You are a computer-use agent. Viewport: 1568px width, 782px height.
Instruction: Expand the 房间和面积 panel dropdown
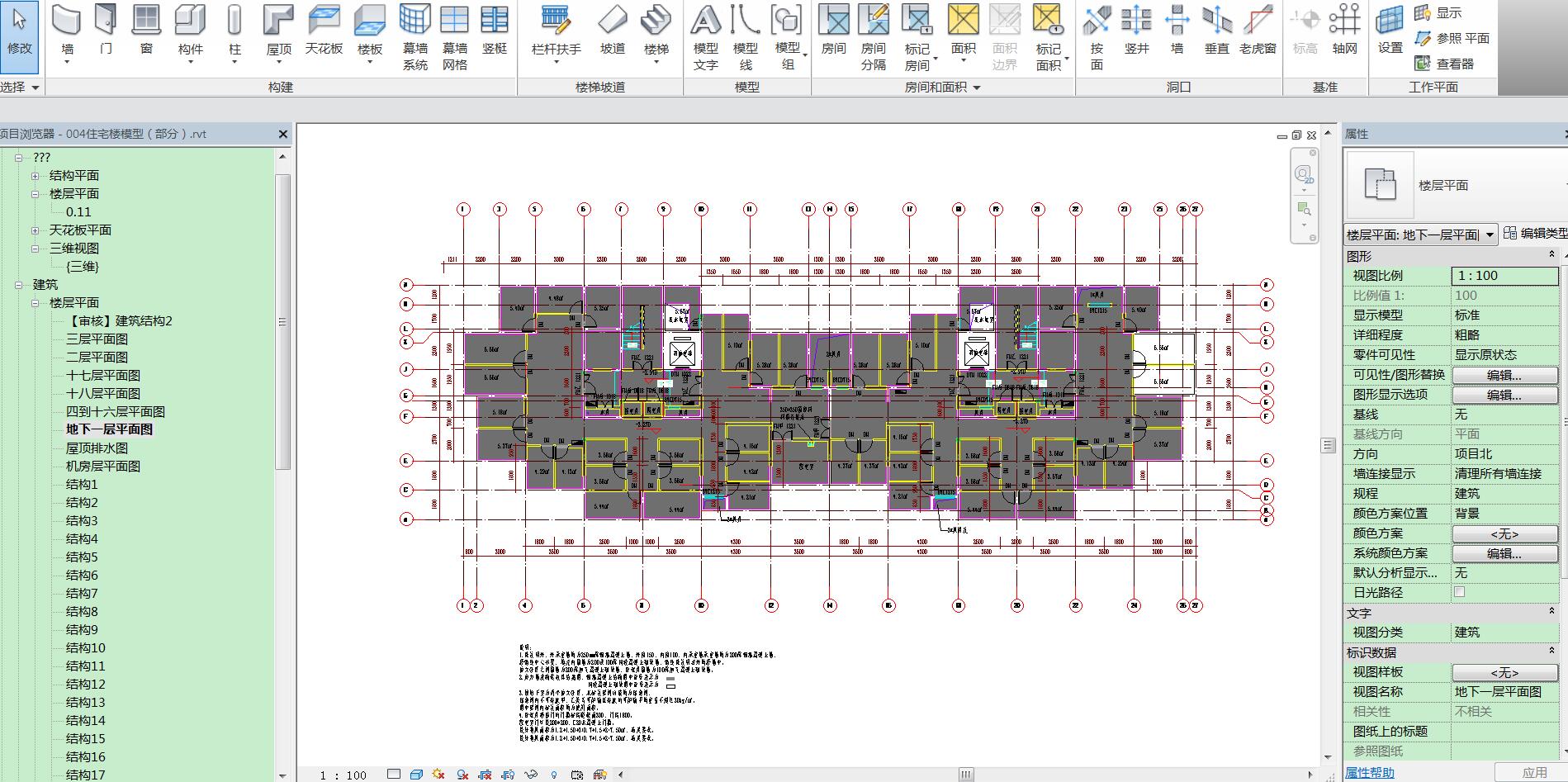977,88
